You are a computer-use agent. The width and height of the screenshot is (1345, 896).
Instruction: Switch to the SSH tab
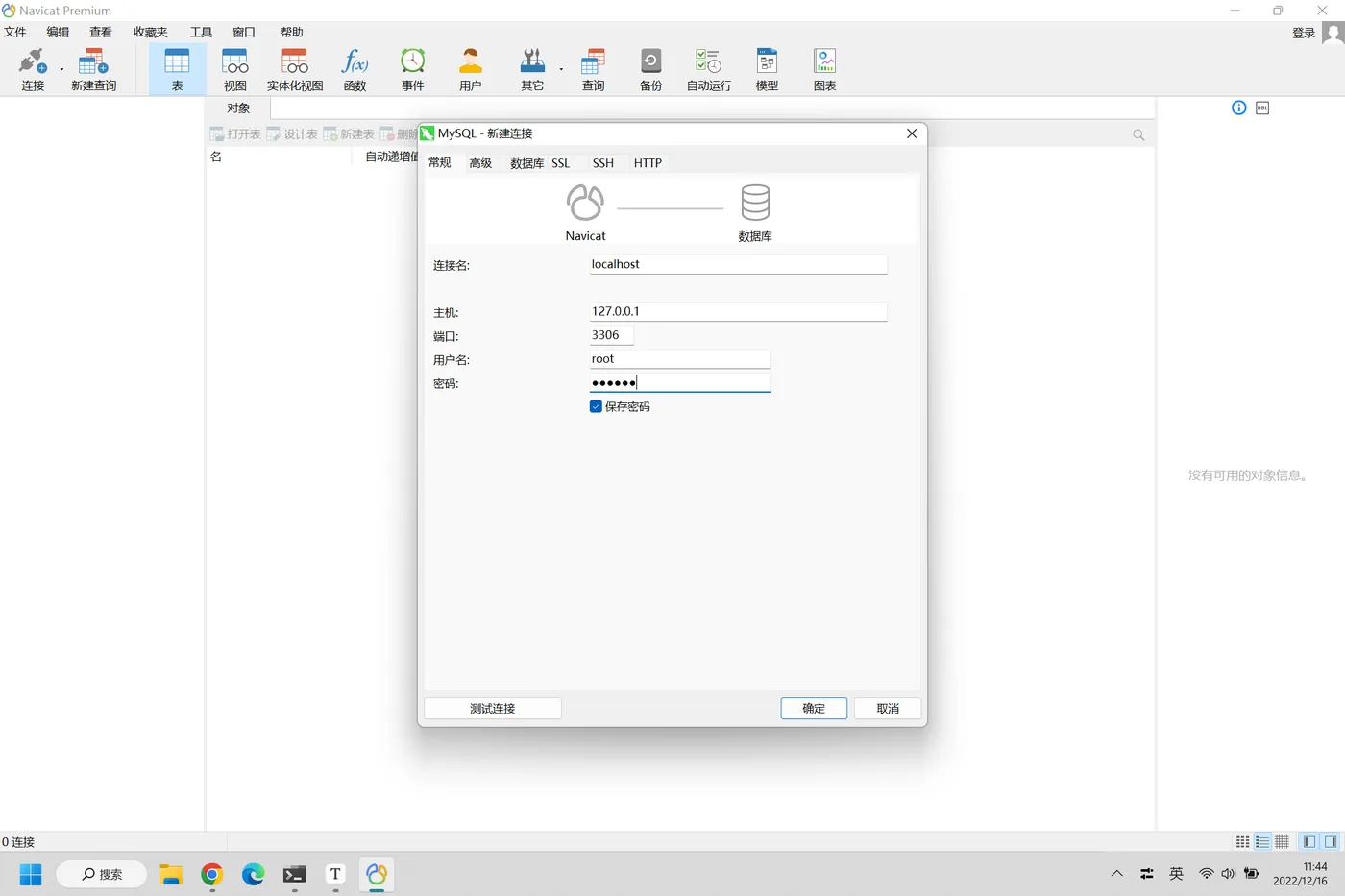[x=603, y=163]
